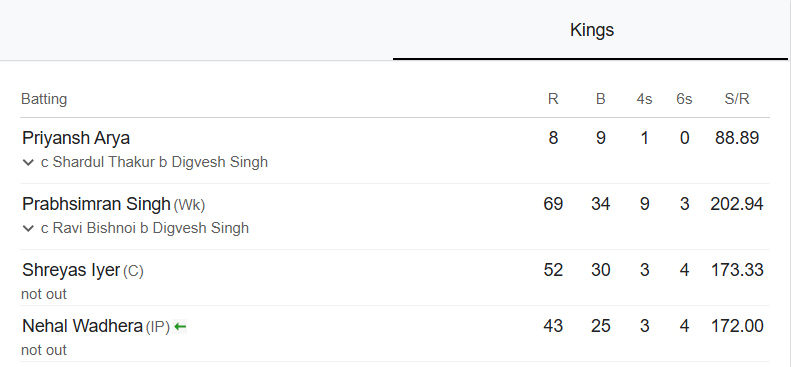Click on Shreyas Iyer's name
This screenshot has width=791, height=367.
(x=71, y=270)
